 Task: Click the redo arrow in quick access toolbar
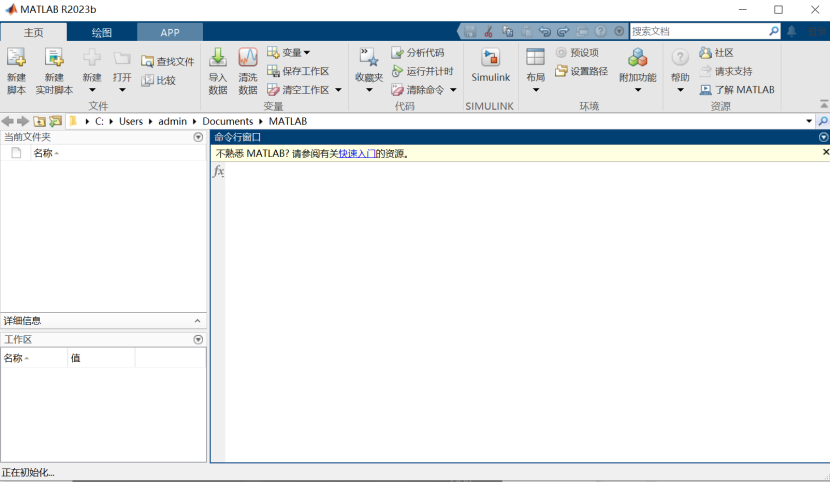pos(563,32)
